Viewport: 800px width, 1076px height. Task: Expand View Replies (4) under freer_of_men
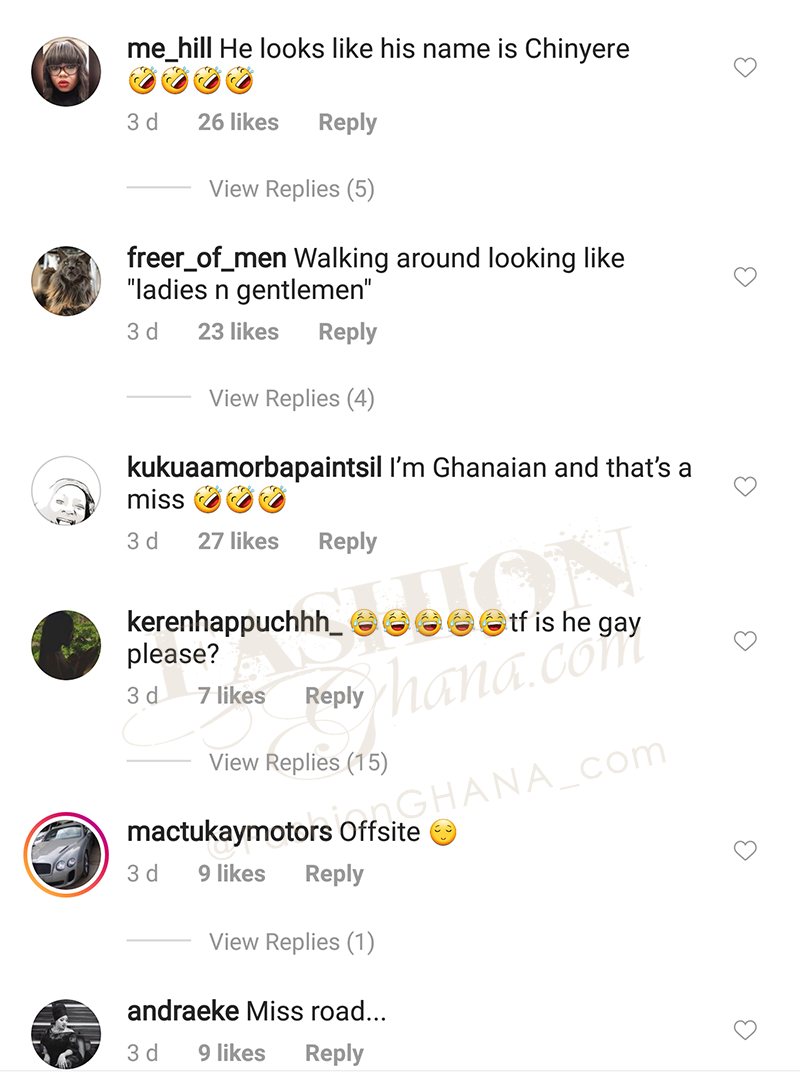coord(292,398)
